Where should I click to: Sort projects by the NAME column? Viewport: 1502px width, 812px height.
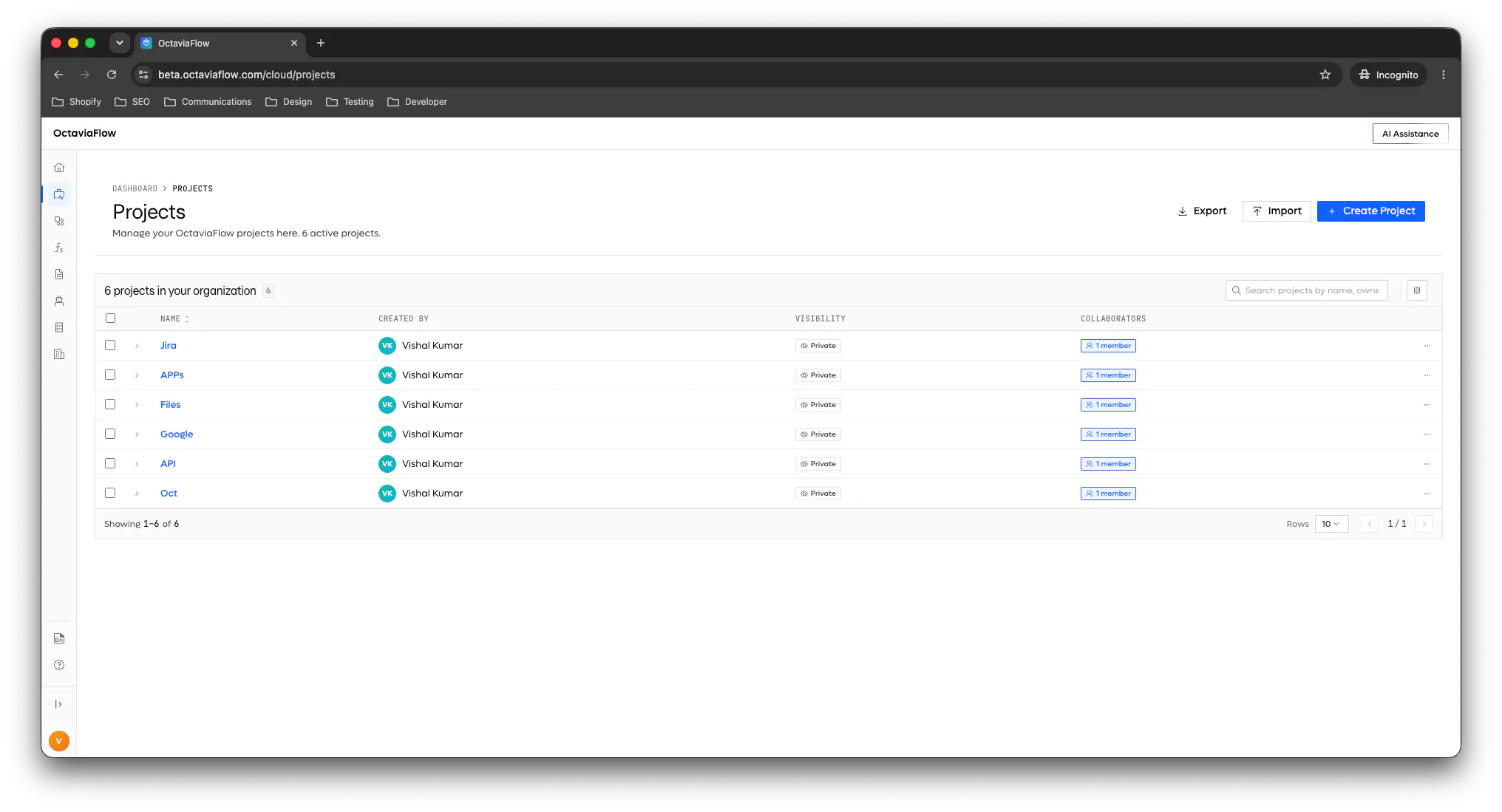click(175, 319)
